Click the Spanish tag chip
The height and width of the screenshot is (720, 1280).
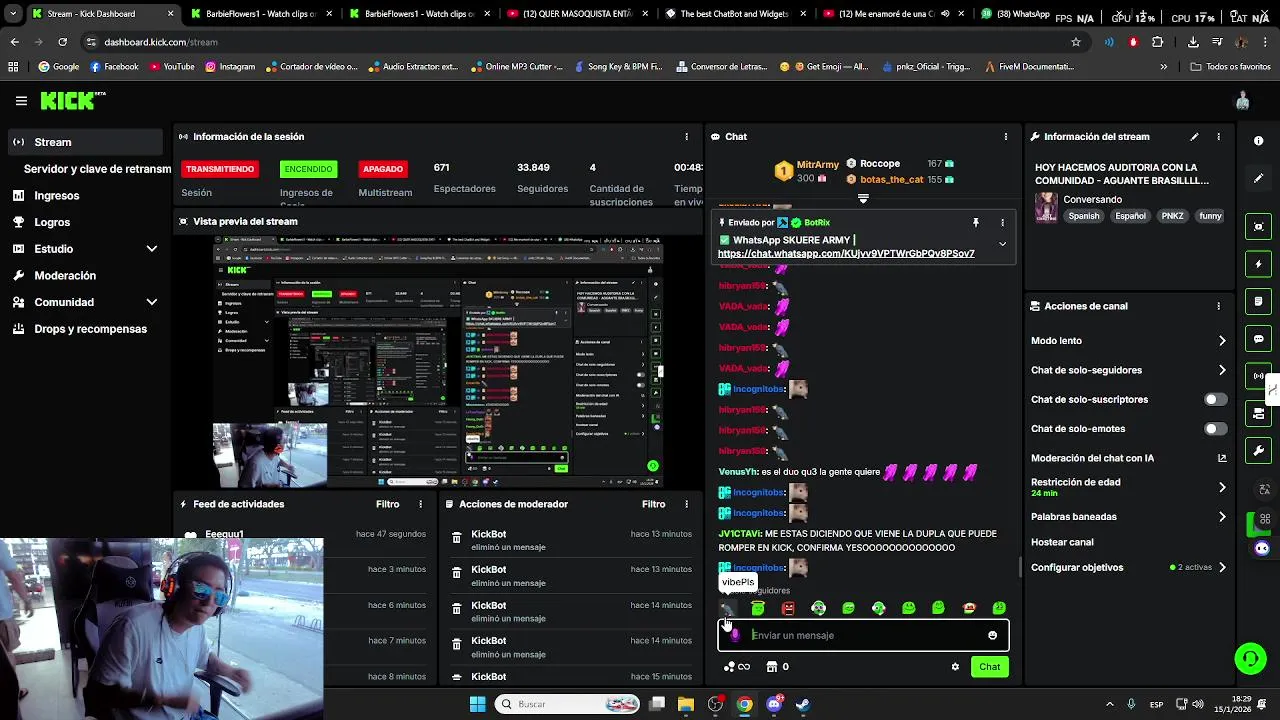[1083, 216]
